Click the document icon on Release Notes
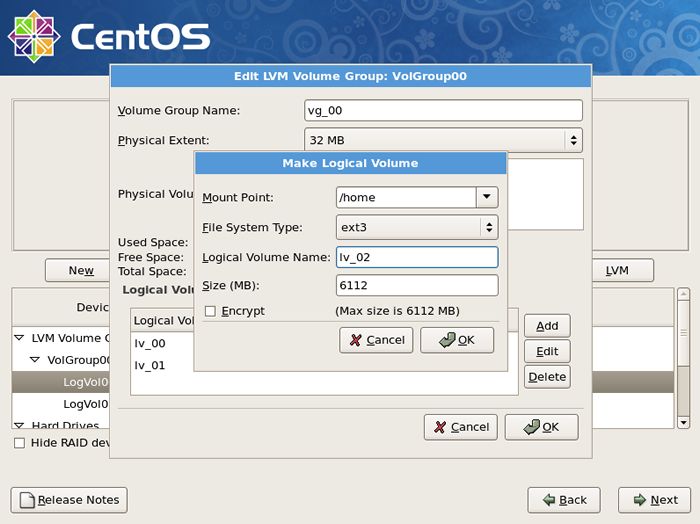The width and height of the screenshot is (700, 524). 27,500
